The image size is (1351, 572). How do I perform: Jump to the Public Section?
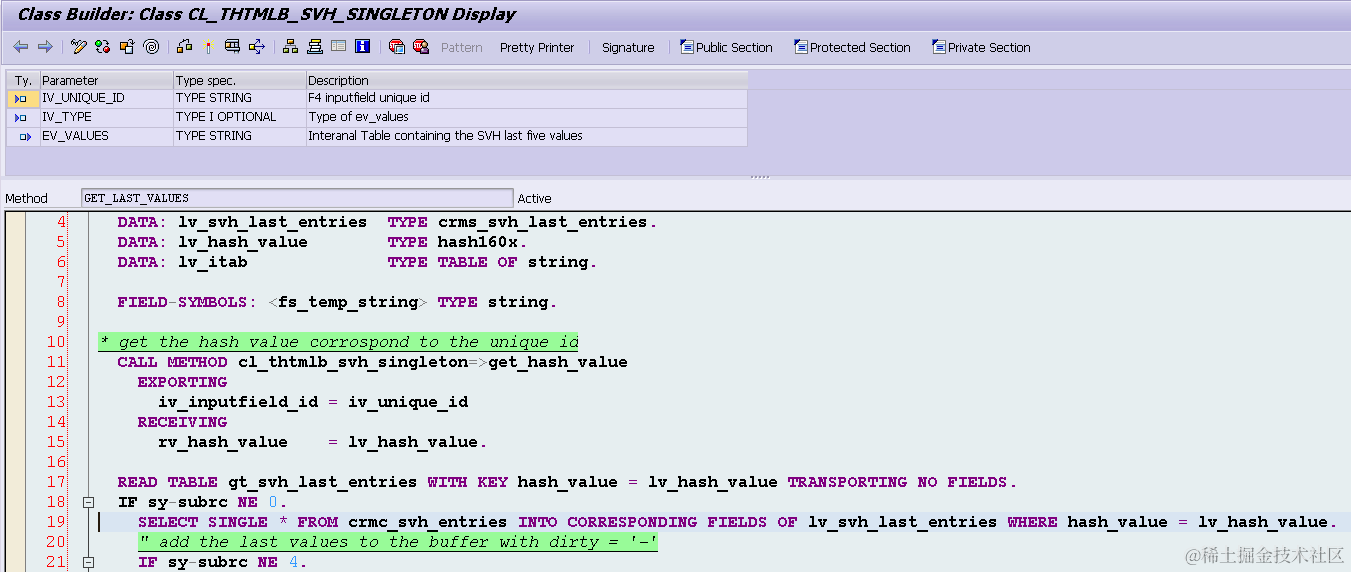pyautogui.click(x=727, y=47)
